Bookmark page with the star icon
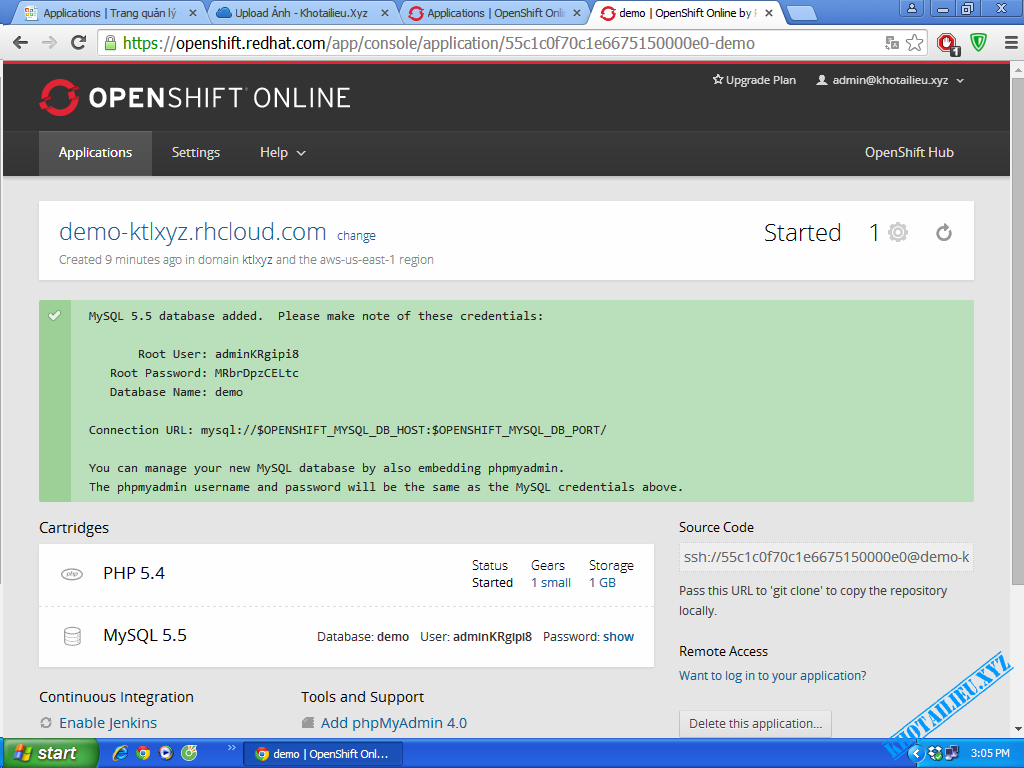The image size is (1024, 768). tap(915, 43)
